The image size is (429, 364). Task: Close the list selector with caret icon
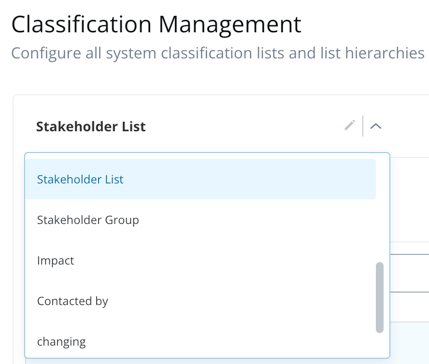pos(376,126)
